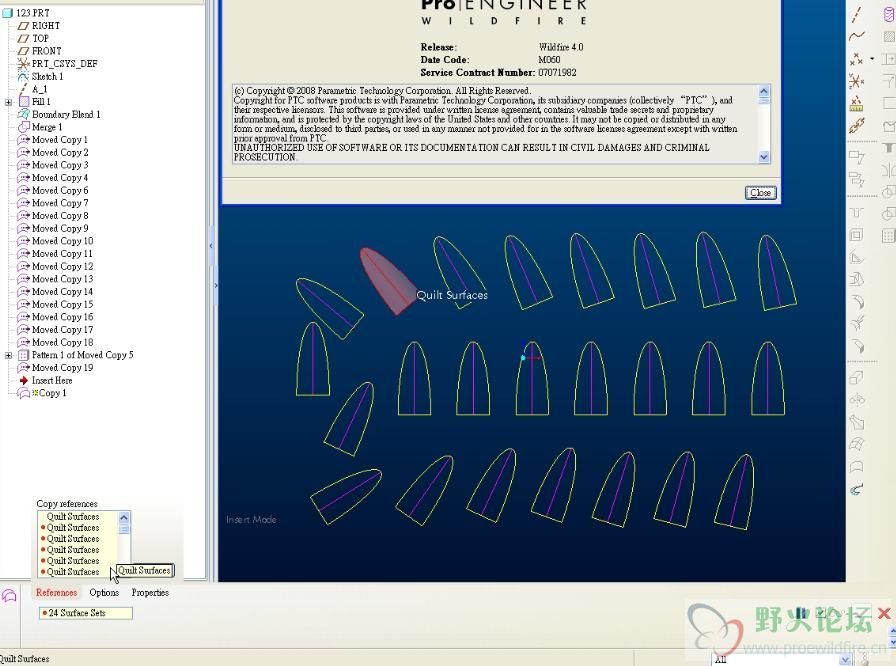Screen dimensions: 896x666
Task: Select the FRONT datum plane
Action: coord(46,51)
